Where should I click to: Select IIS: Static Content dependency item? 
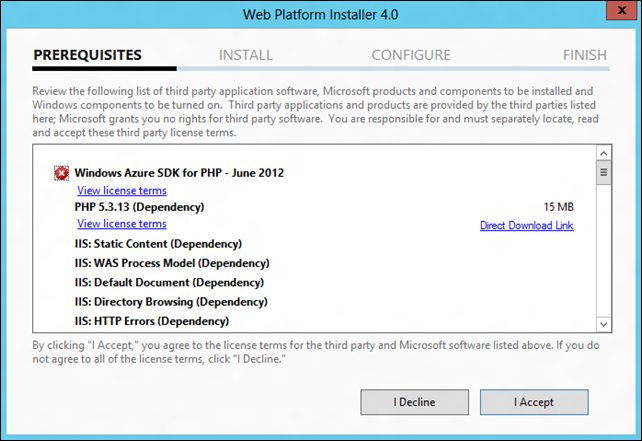[x=158, y=243]
